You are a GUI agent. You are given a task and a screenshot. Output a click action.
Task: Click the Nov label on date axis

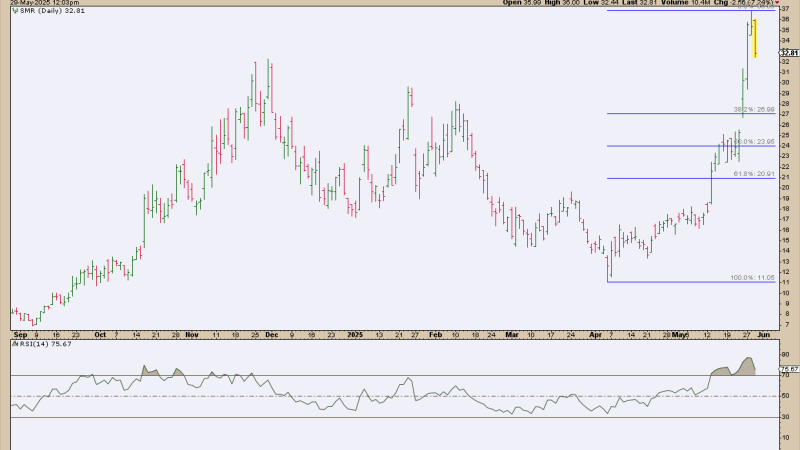click(x=192, y=335)
